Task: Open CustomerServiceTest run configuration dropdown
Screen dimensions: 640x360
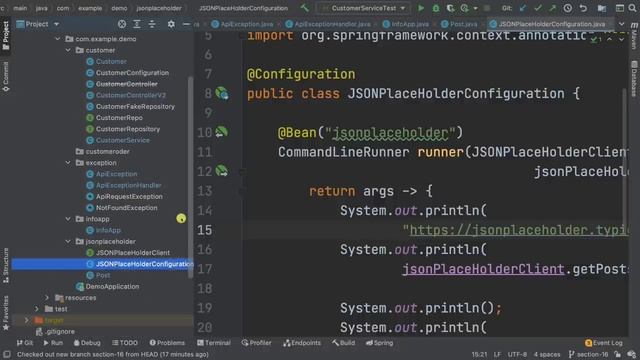Action: click(363, 8)
